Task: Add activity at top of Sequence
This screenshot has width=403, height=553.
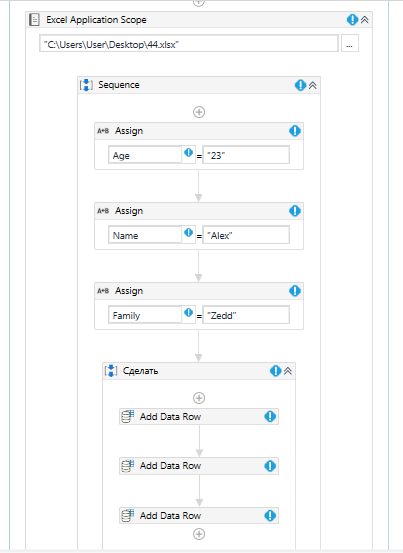Action: pos(199,112)
